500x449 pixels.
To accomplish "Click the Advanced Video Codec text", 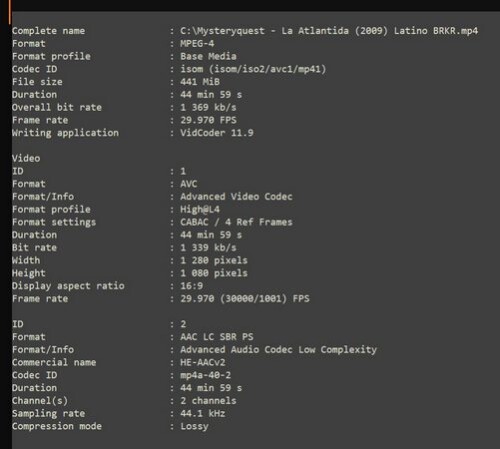I will (x=236, y=196).
